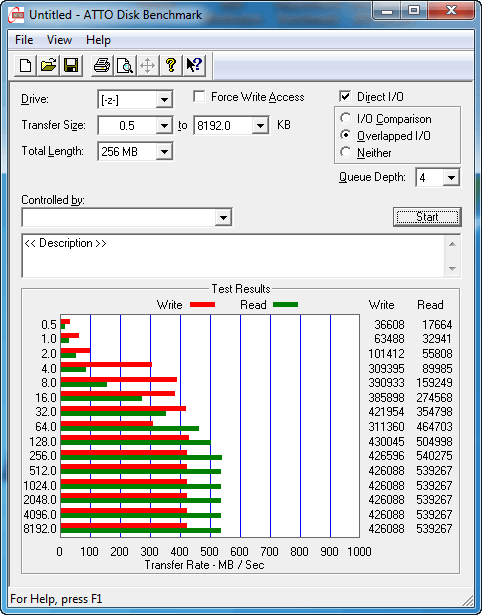Choose the Neither radio option

click(x=346, y=152)
